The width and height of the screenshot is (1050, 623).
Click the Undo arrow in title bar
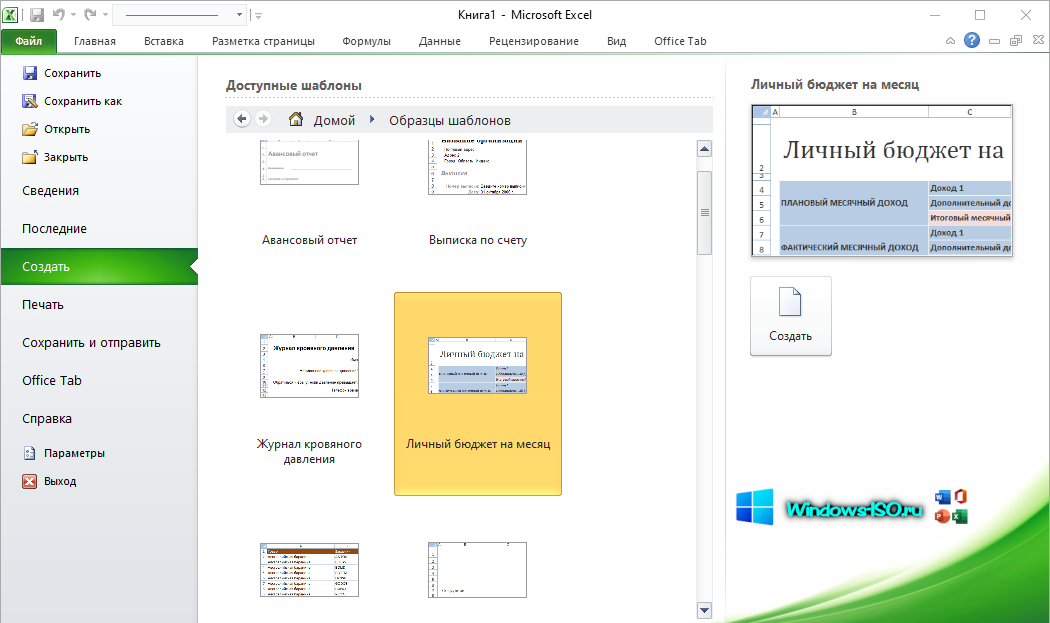coord(59,14)
